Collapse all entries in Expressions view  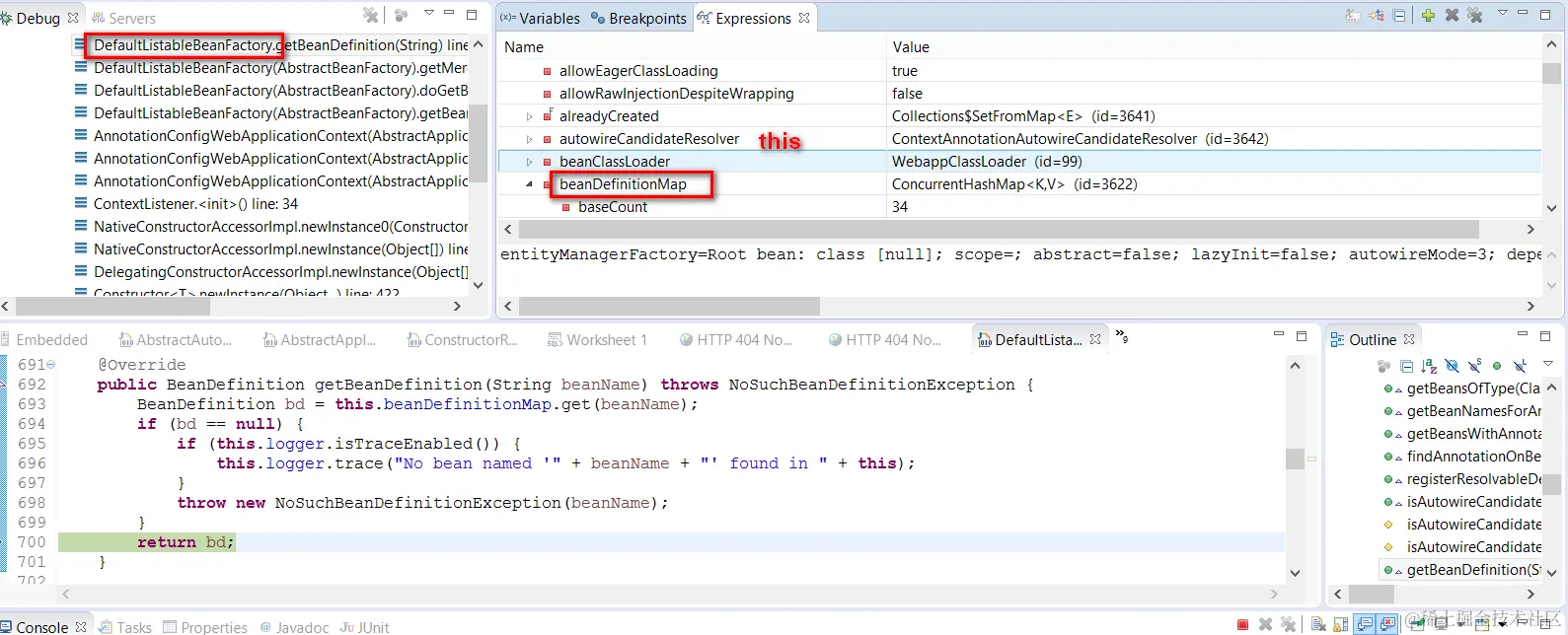(x=1399, y=16)
